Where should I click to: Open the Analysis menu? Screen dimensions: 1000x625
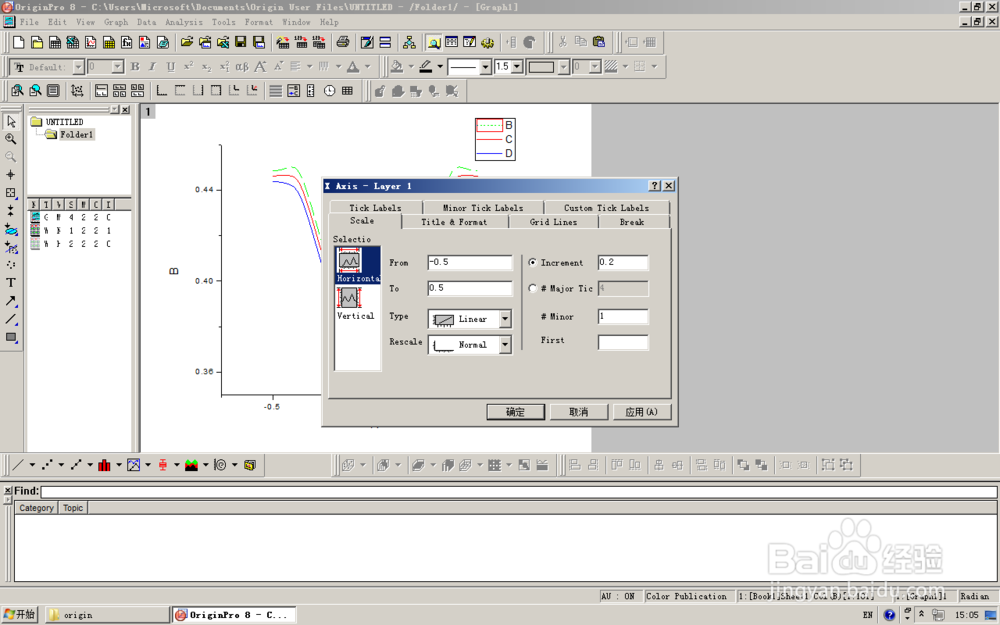pos(184,22)
